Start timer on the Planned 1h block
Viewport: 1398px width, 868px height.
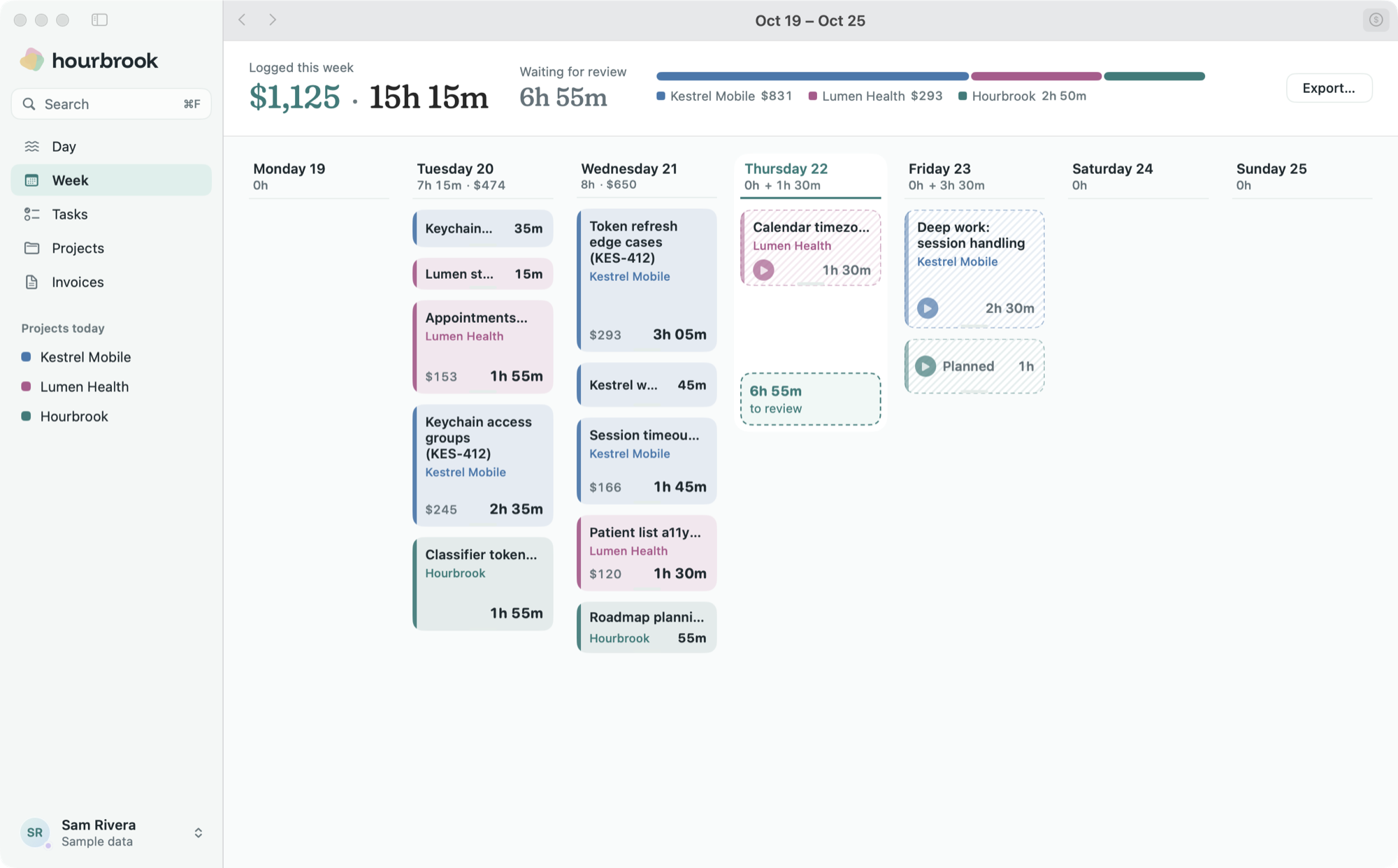(x=925, y=366)
